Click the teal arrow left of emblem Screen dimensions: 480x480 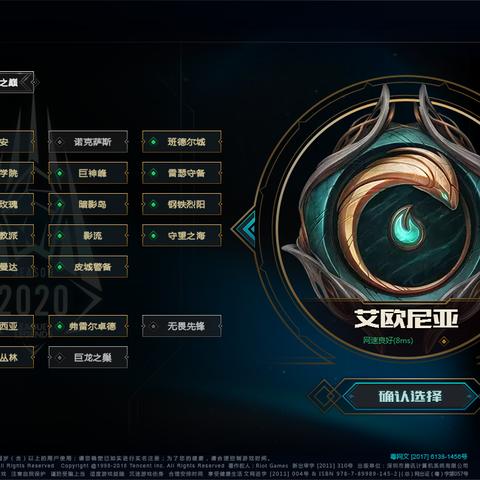(x=245, y=229)
